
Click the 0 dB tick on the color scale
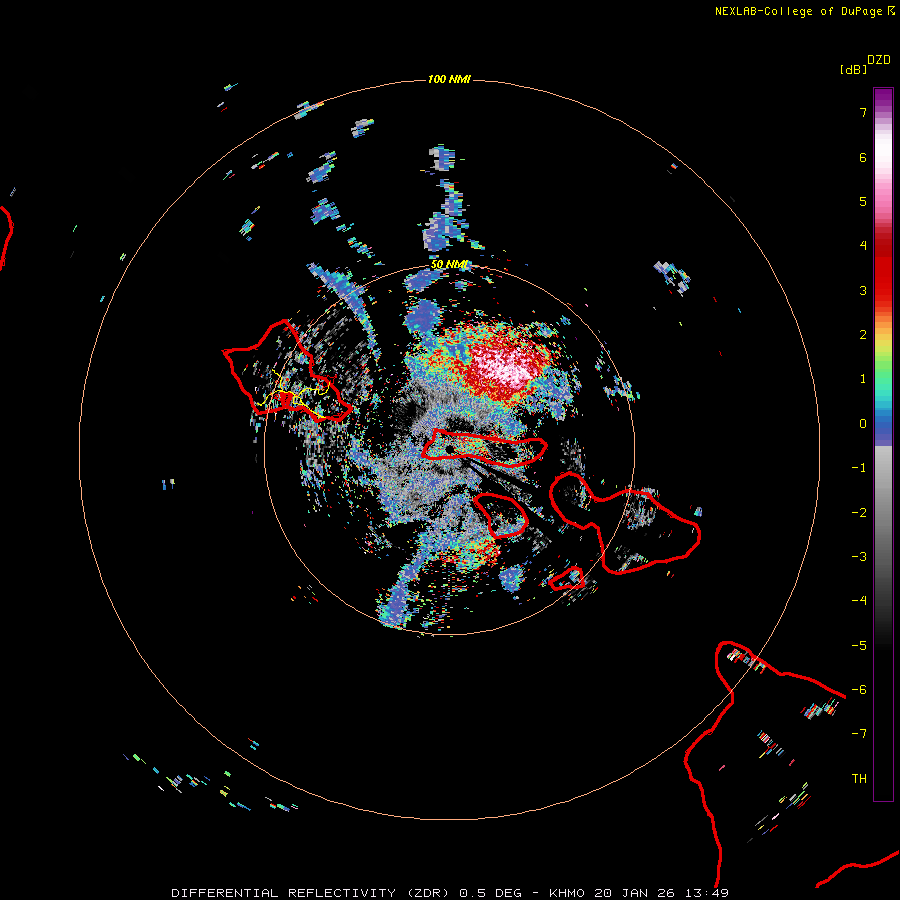[863, 424]
